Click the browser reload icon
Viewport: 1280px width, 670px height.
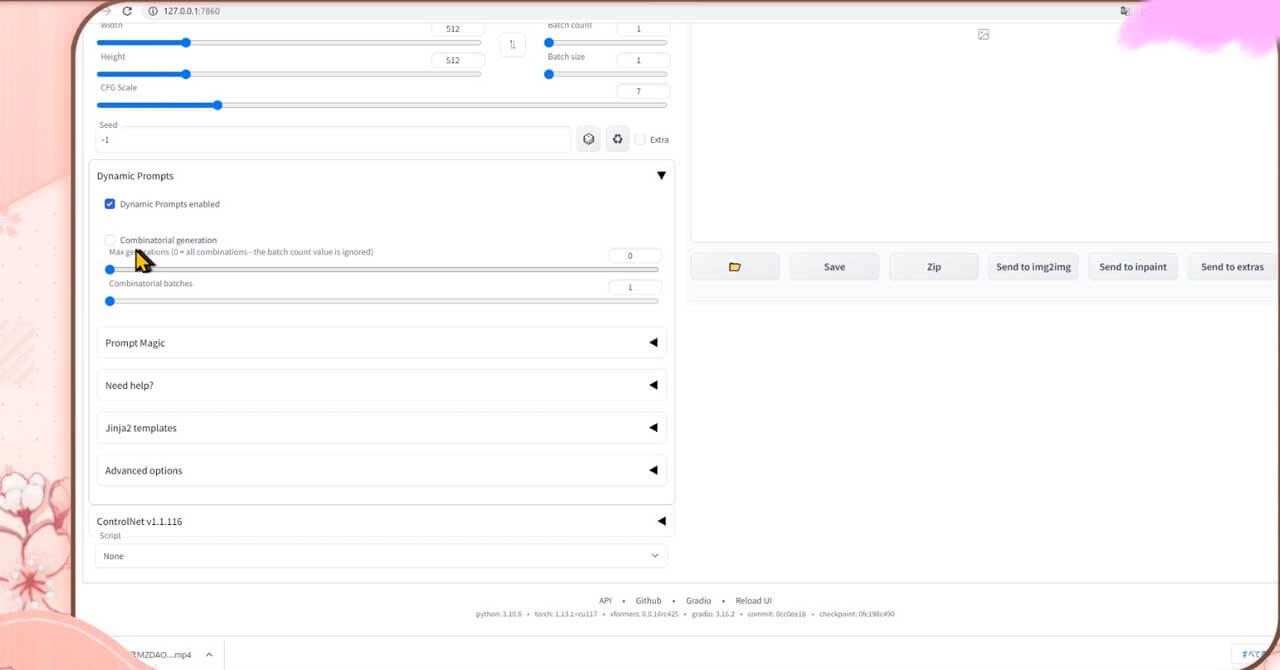[x=127, y=11]
